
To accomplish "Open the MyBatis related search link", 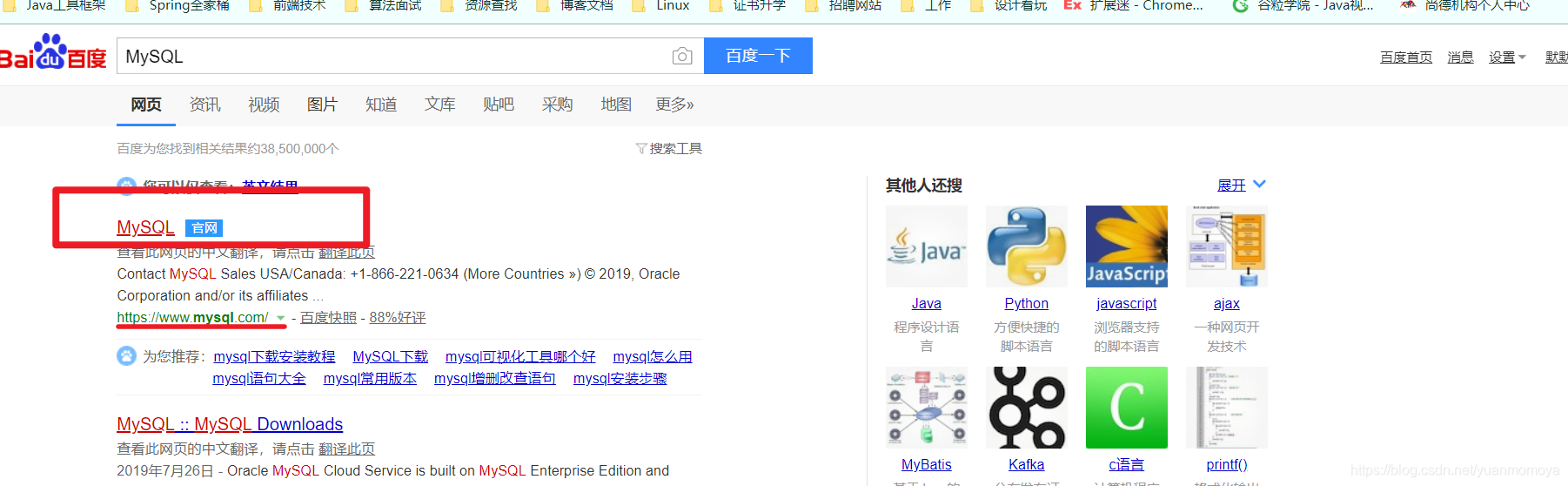I will (x=927, y=465).
